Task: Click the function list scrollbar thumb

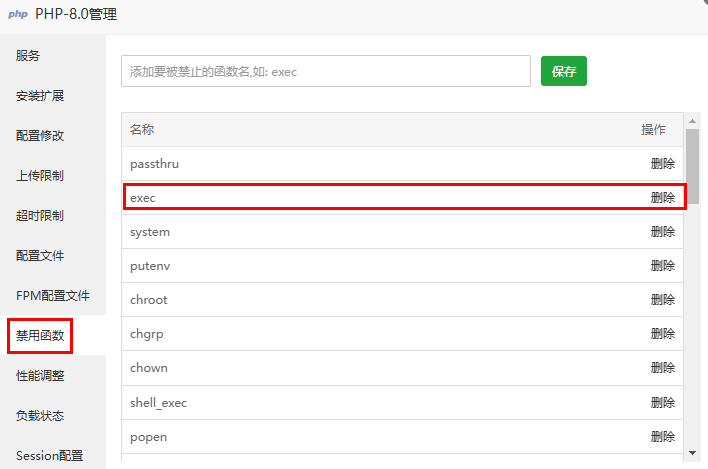Action: [692, 167]
